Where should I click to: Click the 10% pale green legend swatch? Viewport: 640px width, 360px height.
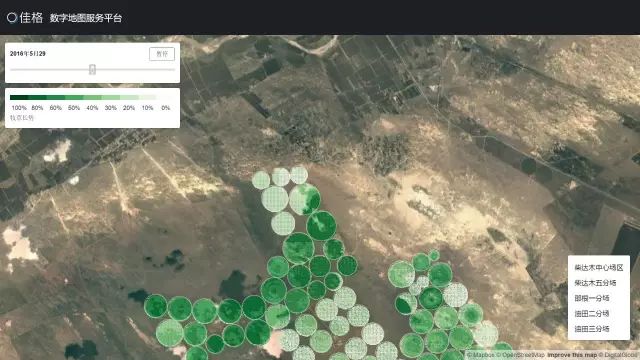point(147,98)
